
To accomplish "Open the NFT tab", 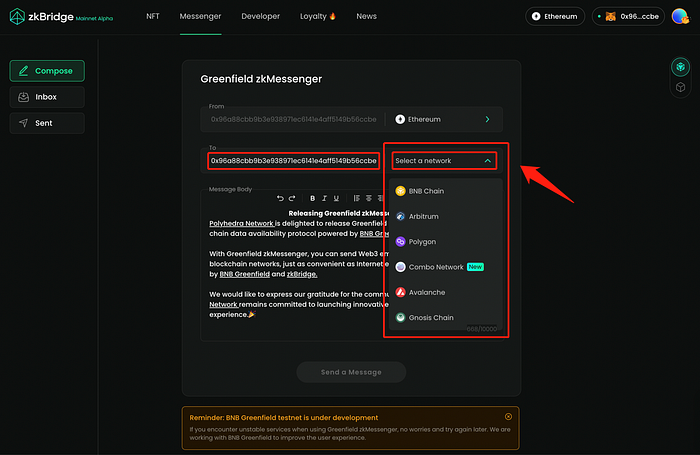I will coord(153,16).
